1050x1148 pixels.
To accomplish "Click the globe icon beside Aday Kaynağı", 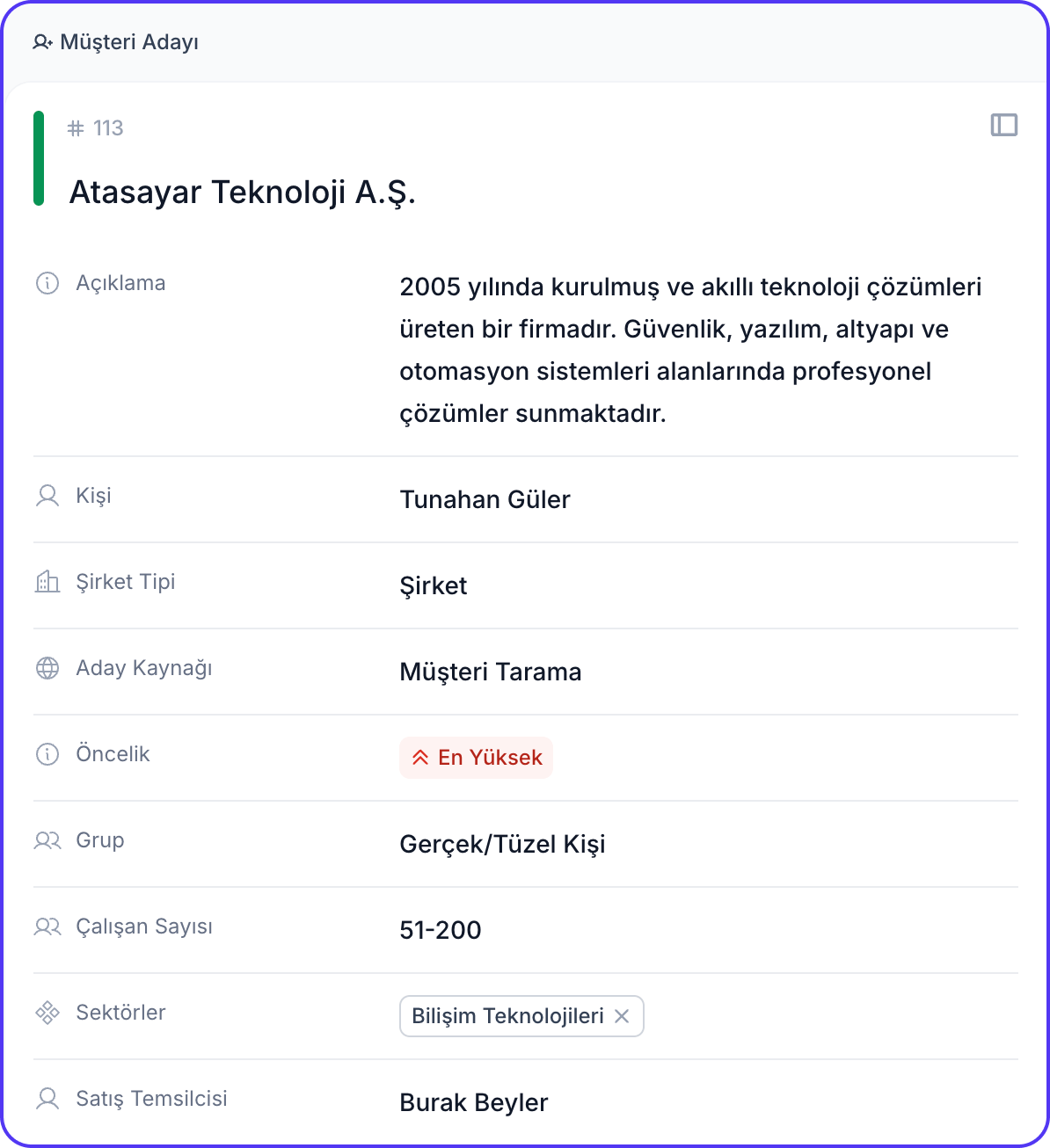I will pyautogui.click(x=47, y=668).
